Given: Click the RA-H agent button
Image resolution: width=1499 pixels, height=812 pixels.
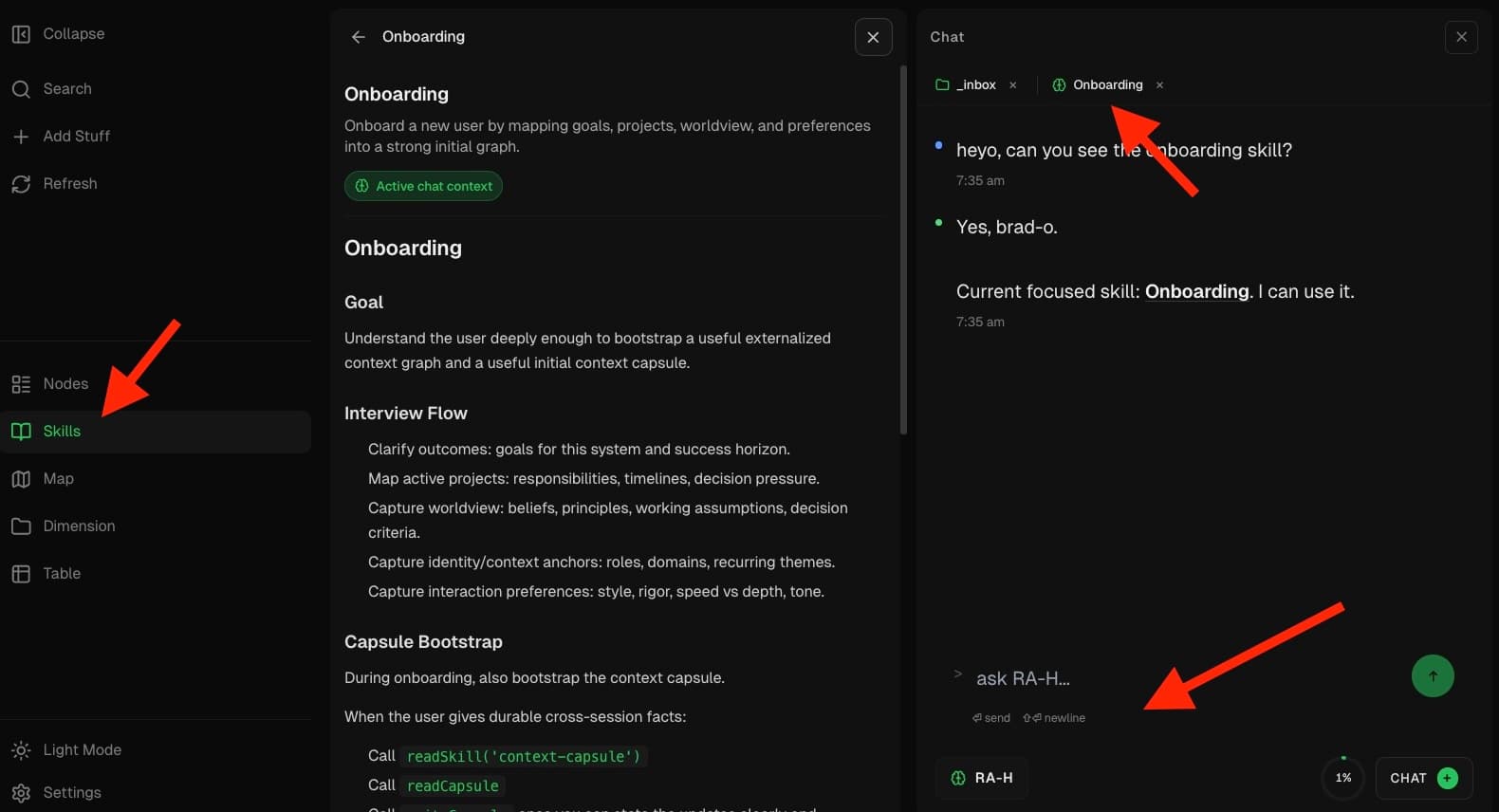Looking at the screenshot, I should point(982,778).
